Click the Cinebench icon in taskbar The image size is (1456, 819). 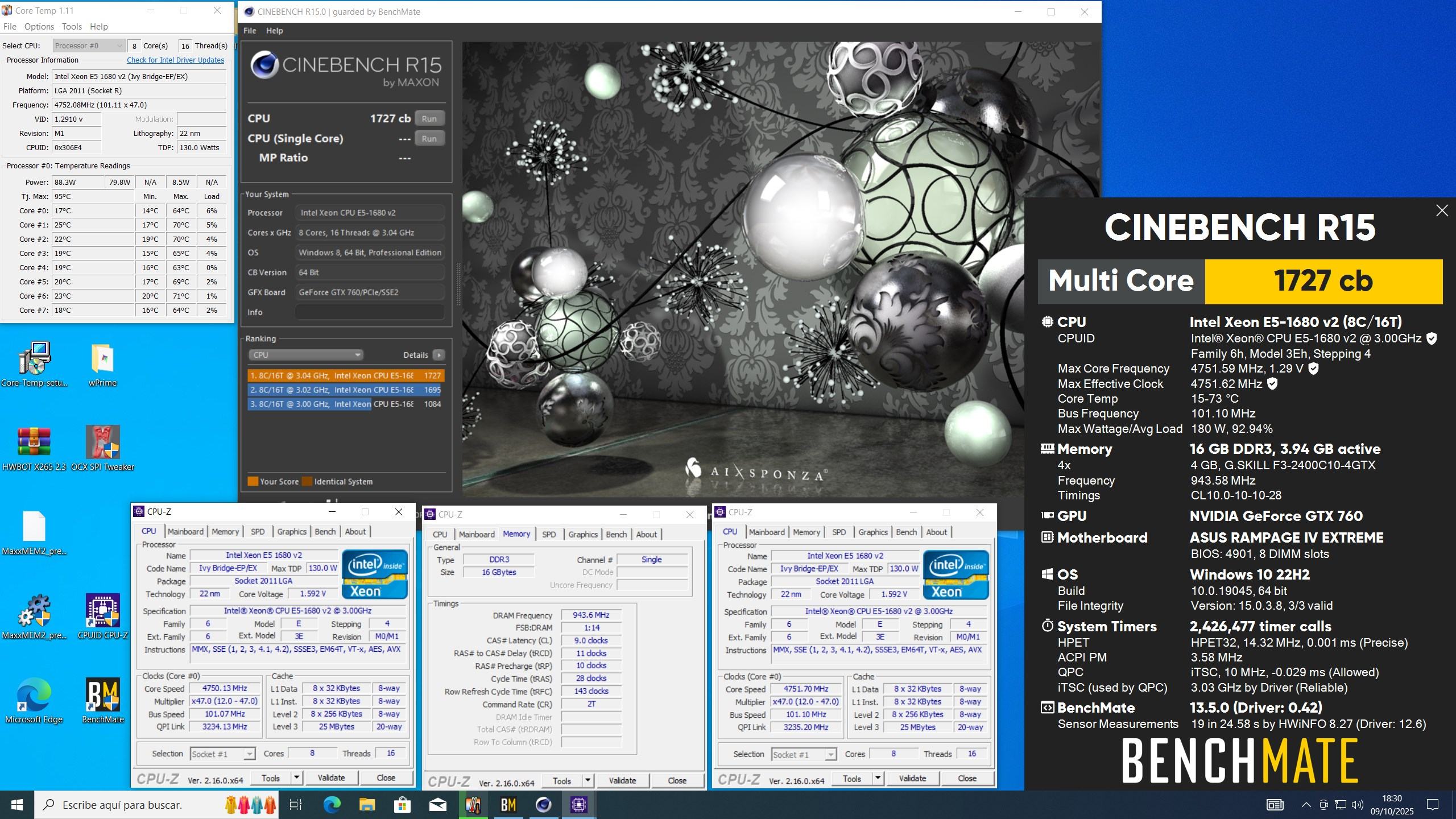coord(543,804)
